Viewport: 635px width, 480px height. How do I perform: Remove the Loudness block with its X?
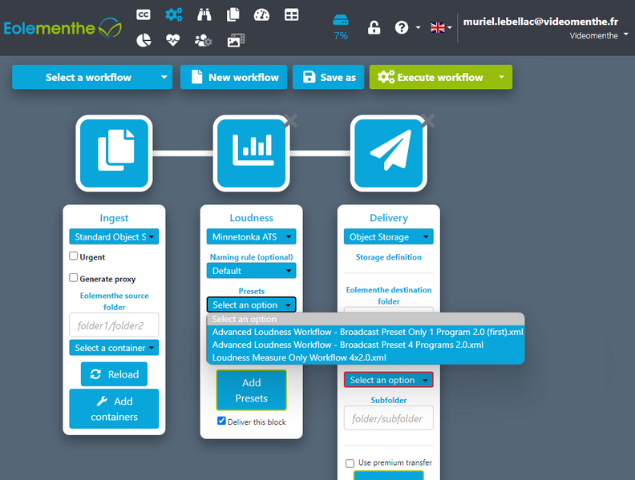(291, 120)
